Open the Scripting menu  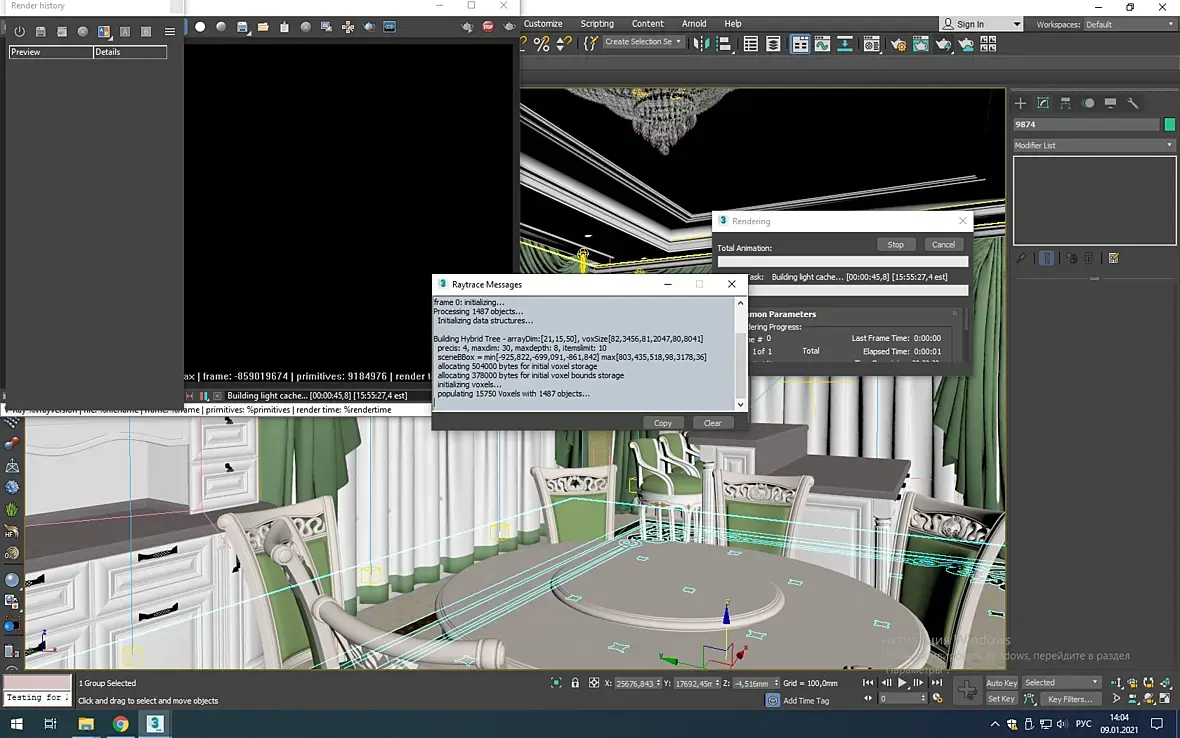(597, 23)
